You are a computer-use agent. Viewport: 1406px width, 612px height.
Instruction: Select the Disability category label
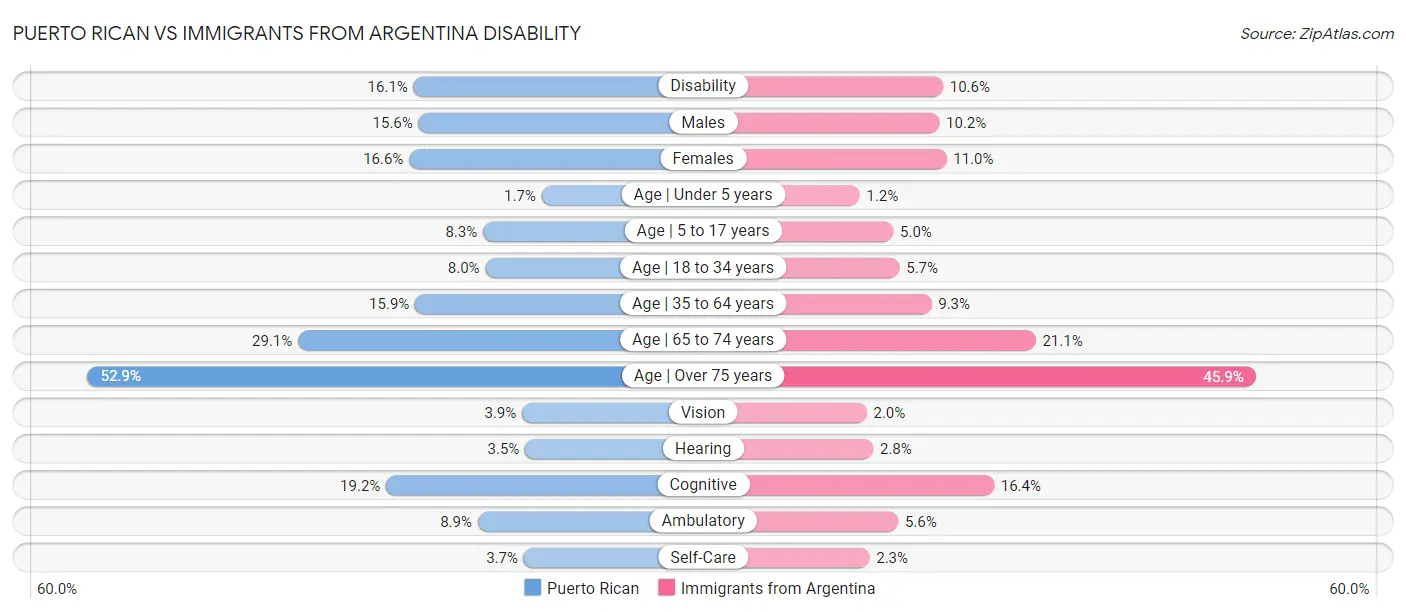[x=703, y=86]
